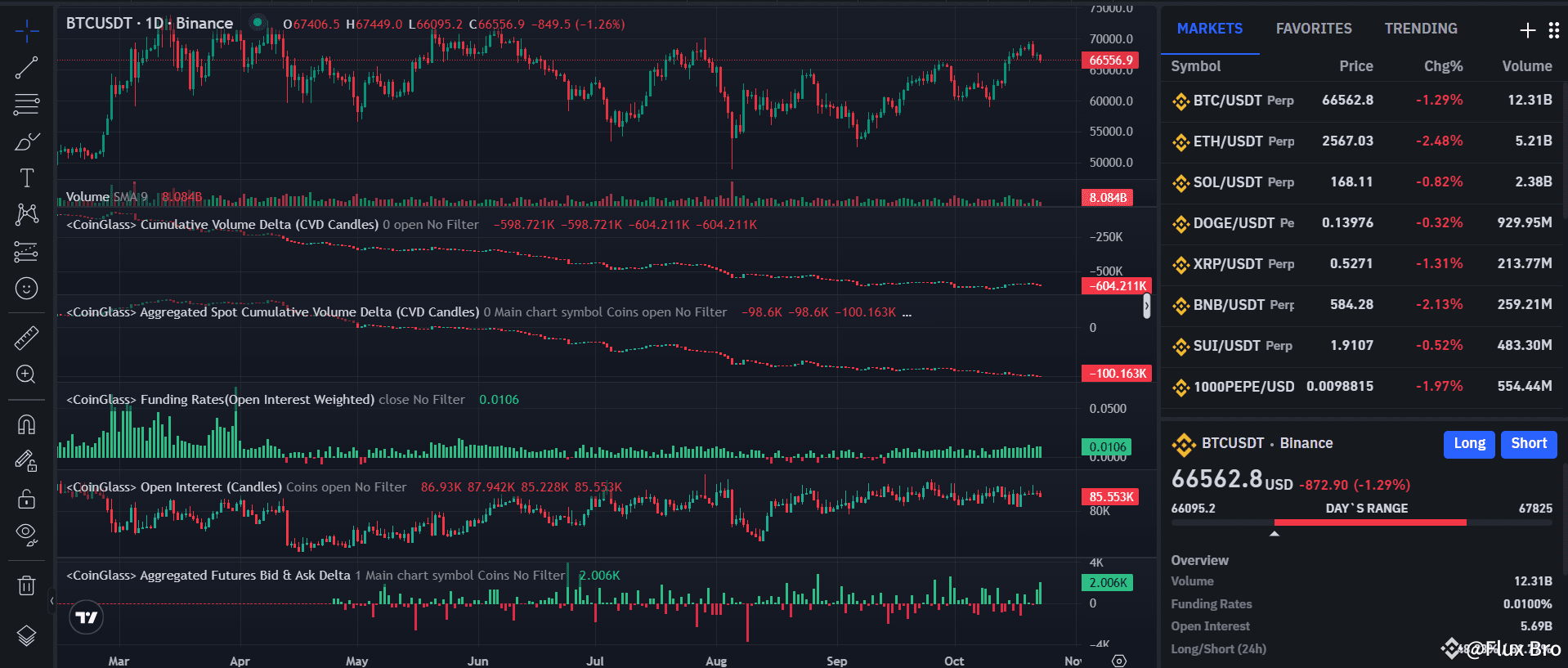Screen dimensions: 1568x668
Task: Select DOGE/USDT Perp market row
Action: point(1361,223)
